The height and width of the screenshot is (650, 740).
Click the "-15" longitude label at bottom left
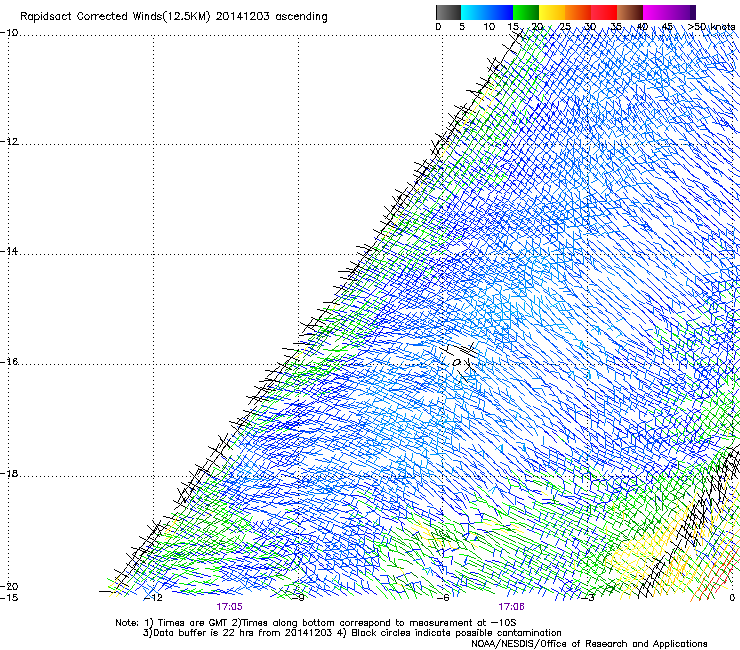9,598
